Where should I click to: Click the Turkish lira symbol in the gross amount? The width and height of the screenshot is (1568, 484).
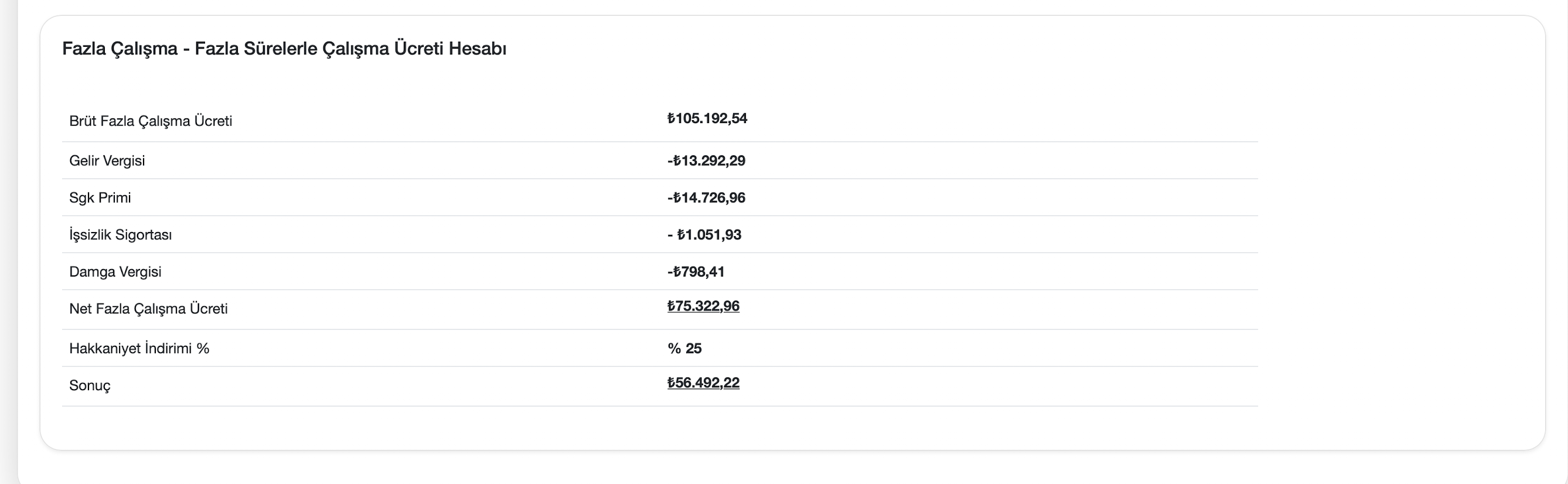pos(671,118)
